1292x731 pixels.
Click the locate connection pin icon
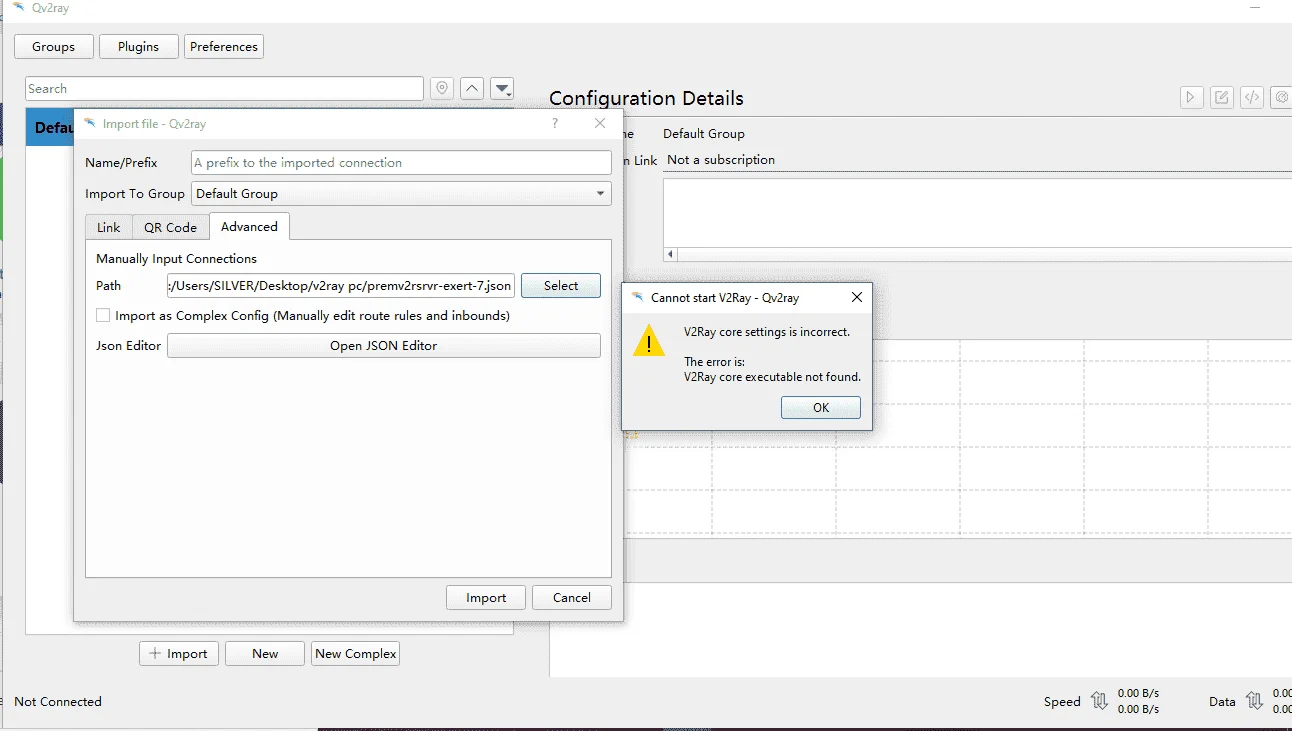[x=442, y=89]
